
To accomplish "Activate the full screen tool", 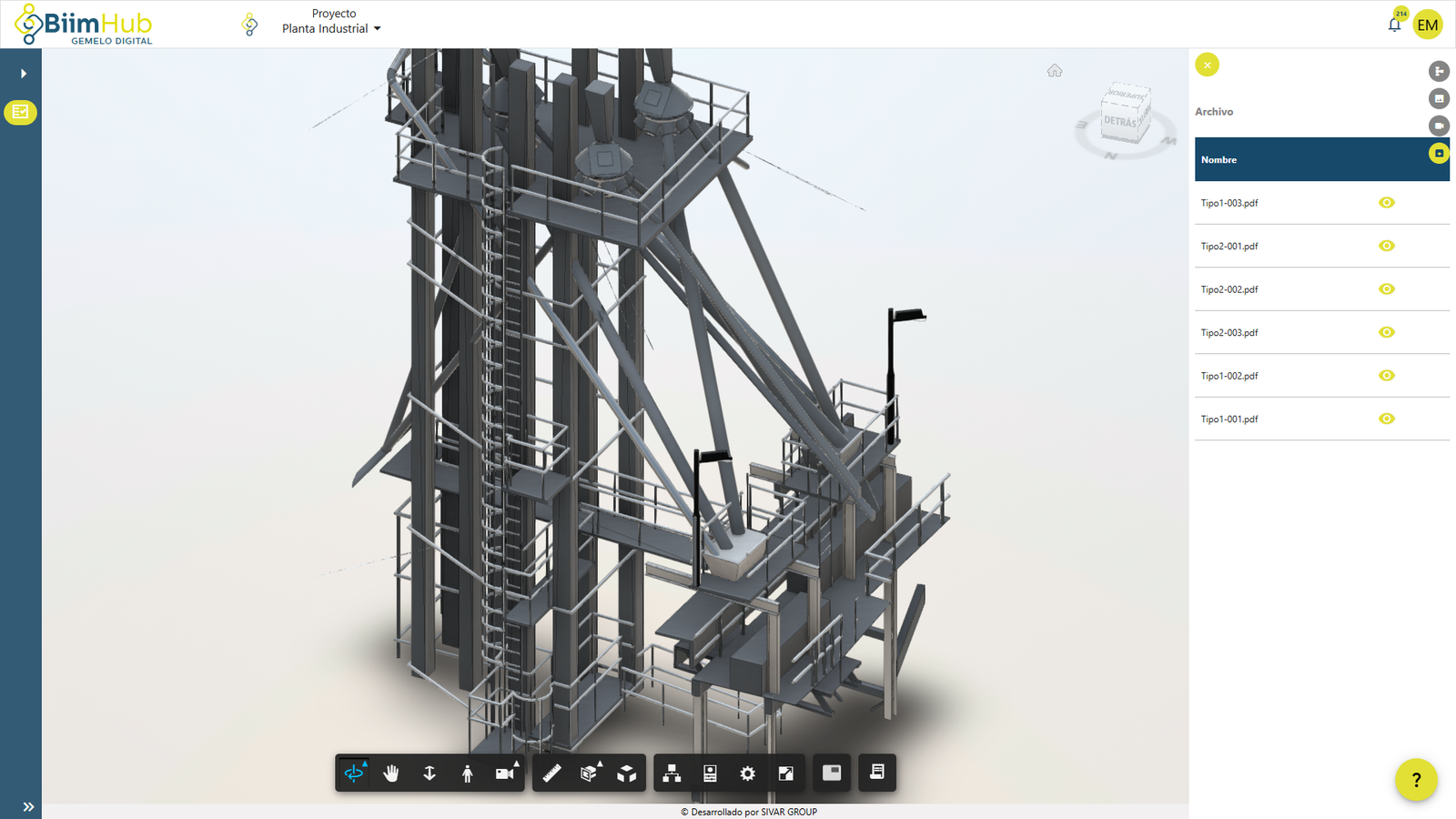I will 786,773.
